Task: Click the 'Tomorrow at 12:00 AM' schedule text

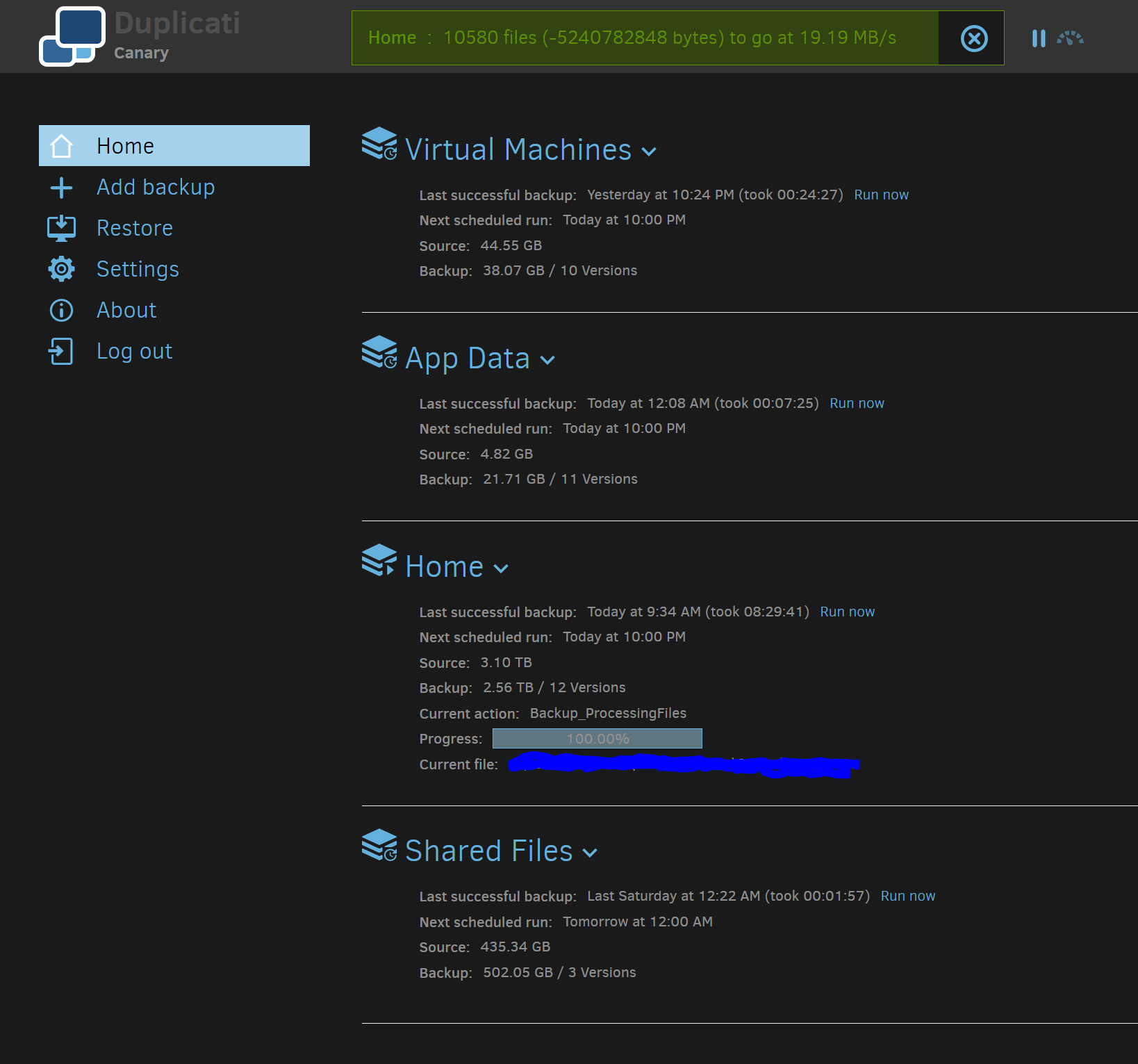Action: tap(638, 922)
